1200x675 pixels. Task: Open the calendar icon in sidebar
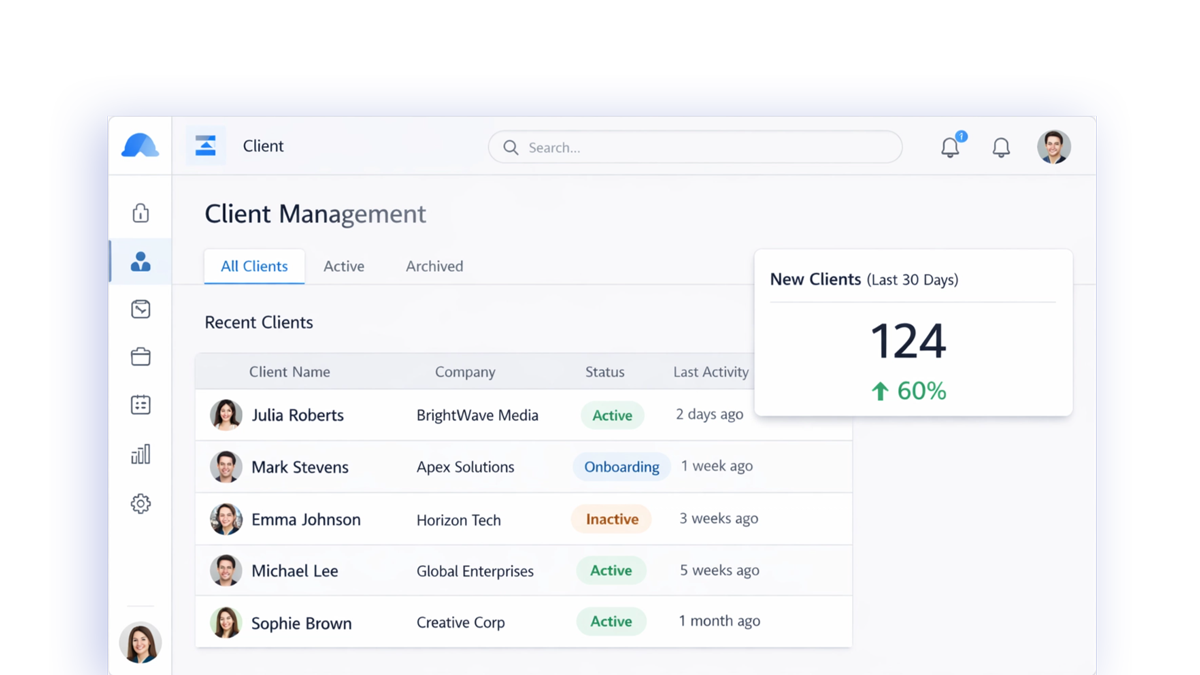pyautogui.click(x=140, y=405)
